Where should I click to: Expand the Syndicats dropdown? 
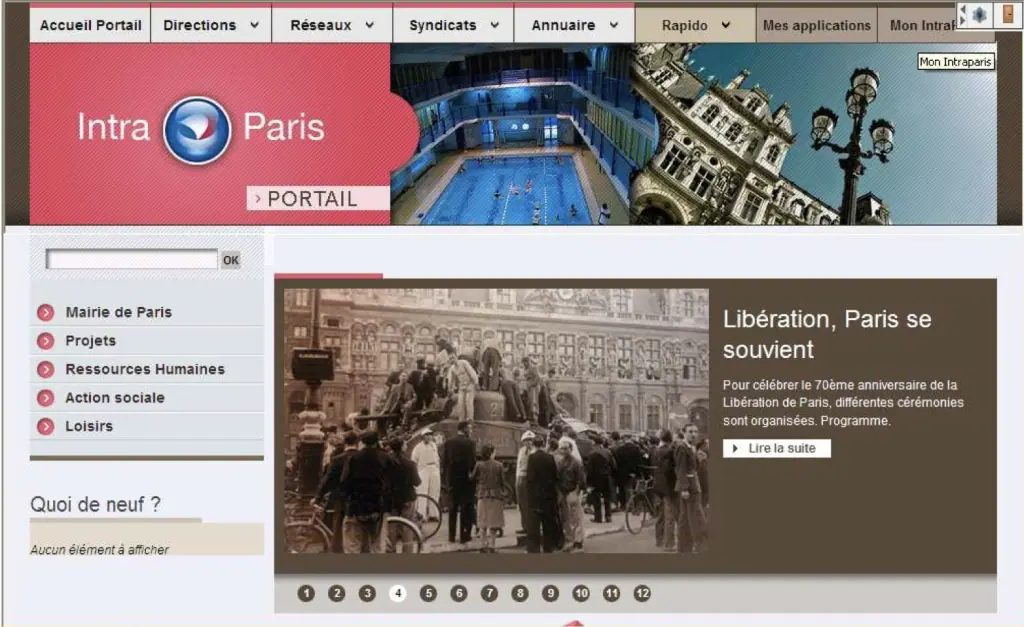point(453,25)
